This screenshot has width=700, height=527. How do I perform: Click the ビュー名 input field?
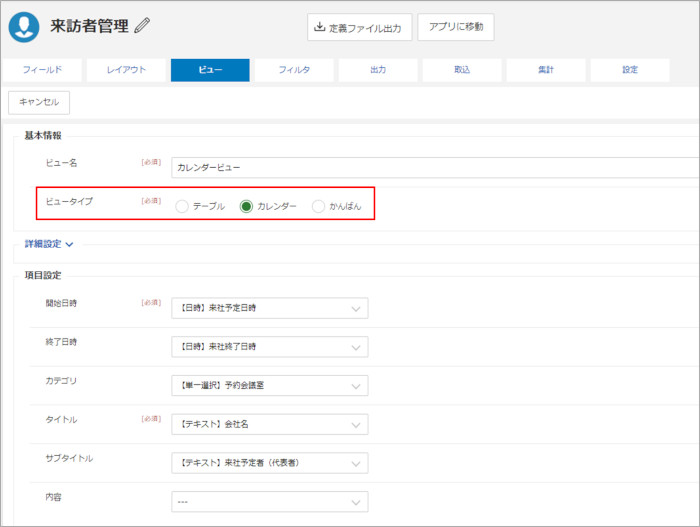tap(435, 167)
